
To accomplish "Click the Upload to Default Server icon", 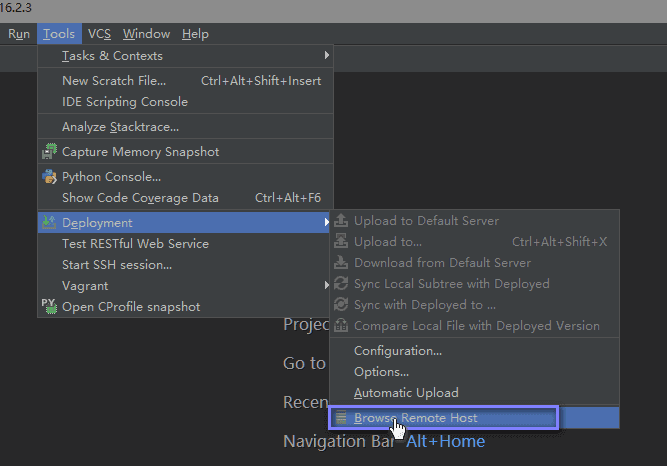I will [341, 220].
